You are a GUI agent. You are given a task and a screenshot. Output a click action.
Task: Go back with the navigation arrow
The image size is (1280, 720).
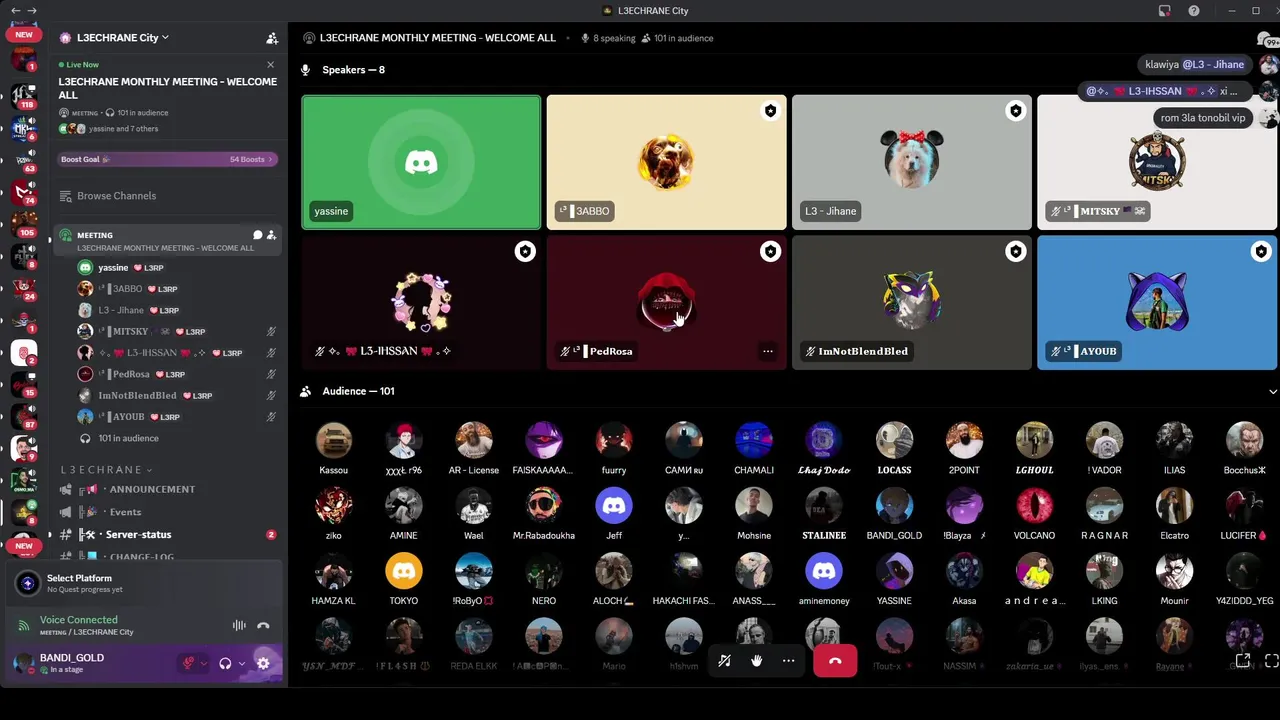pyautogui.click(x=15, y=11)
